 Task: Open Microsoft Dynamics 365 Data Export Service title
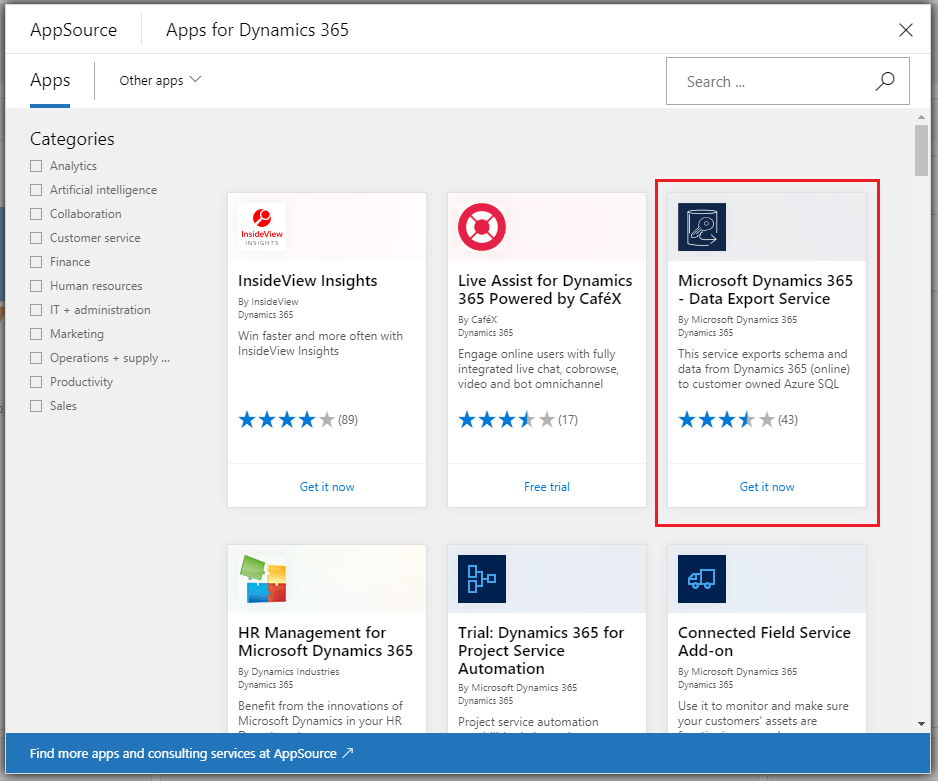pos(765,289)
